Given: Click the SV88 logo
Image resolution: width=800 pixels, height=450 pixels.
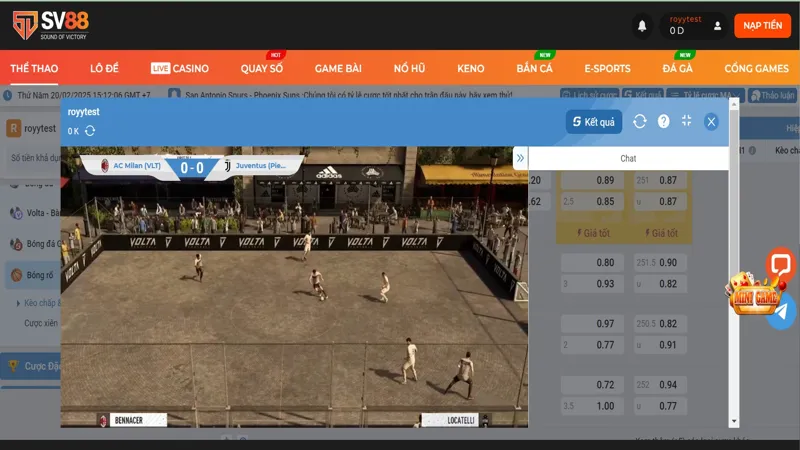Looking at the screenshot, I should point(51,25).
